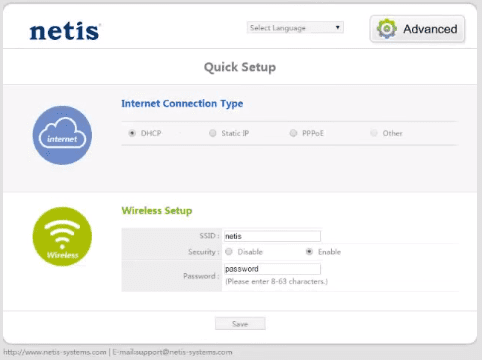Screen dimensions: 482x360
Task: Click the green Wireless wifi icon
Action: [62, 236]
